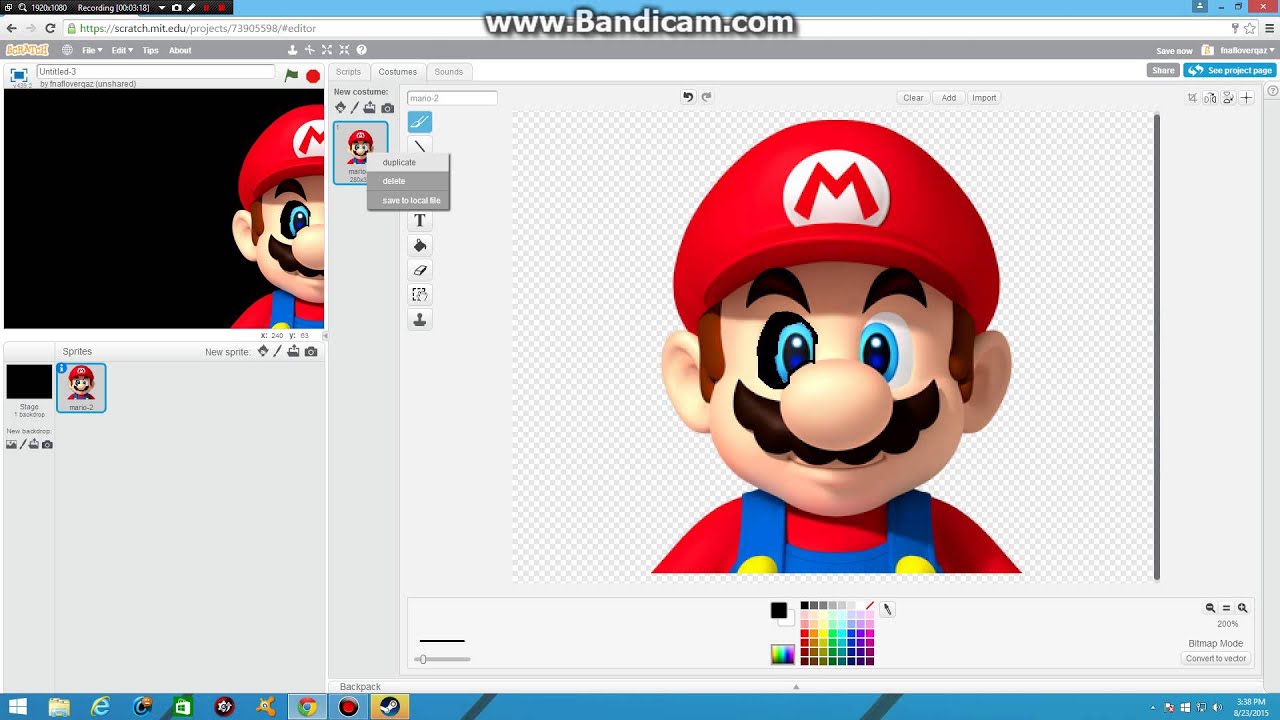Select the Eraser tool
Screen dimensions: 1280x720
pos(420,270)
